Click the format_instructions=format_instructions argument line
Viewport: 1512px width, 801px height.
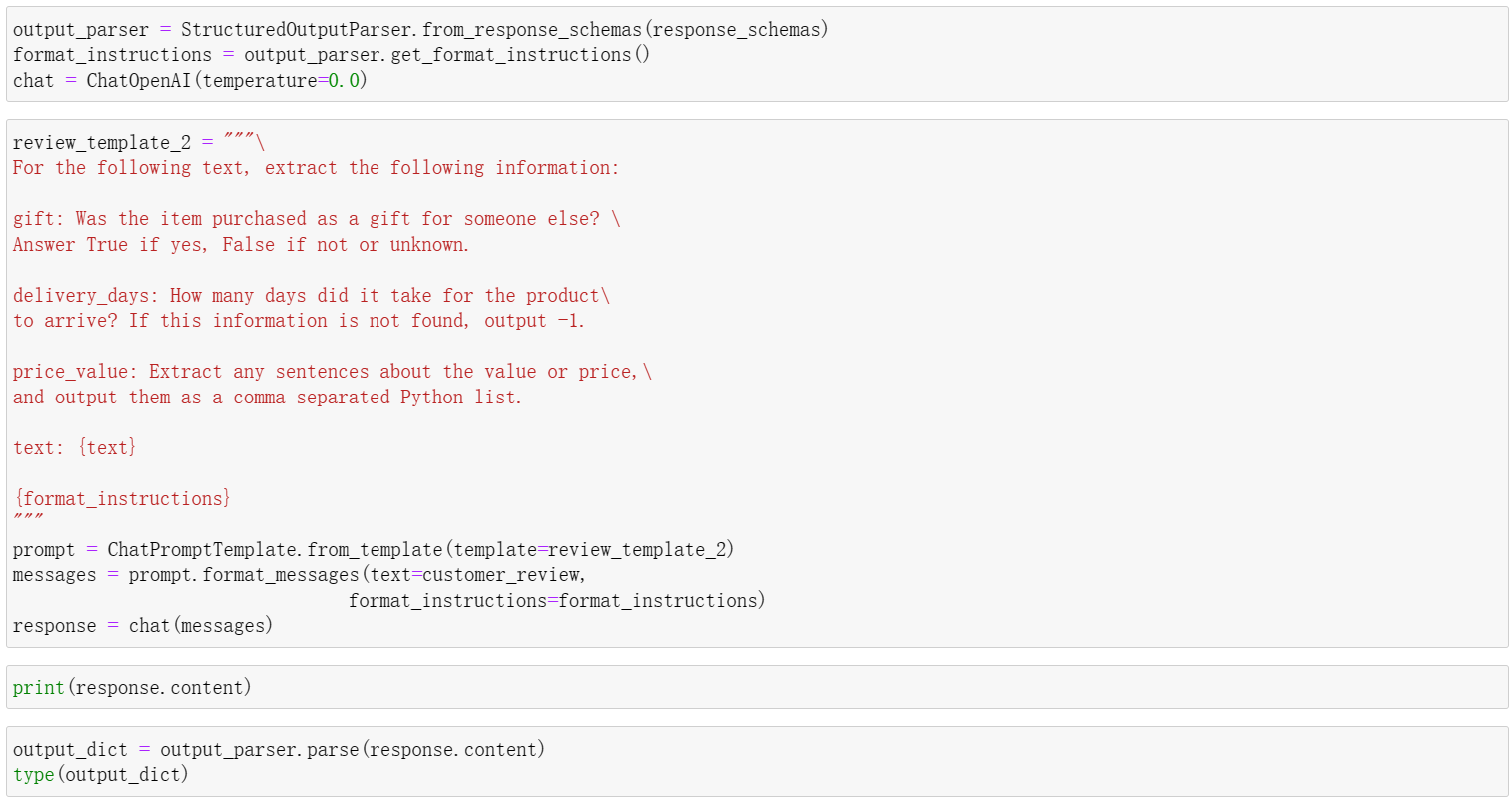coord(556,601)
